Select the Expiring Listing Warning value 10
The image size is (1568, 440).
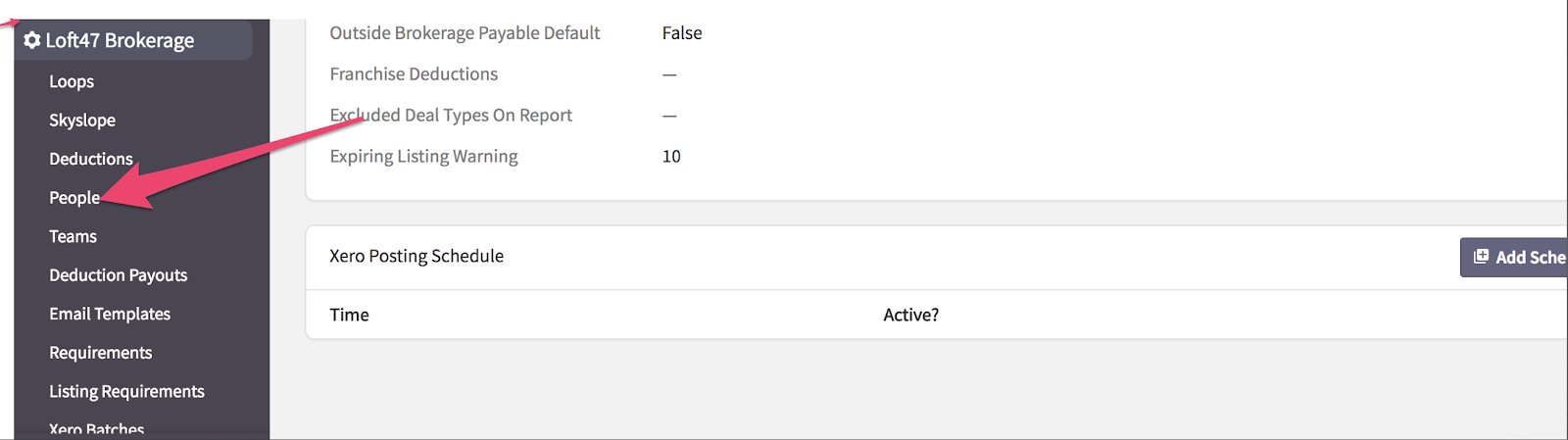point(671,156)
